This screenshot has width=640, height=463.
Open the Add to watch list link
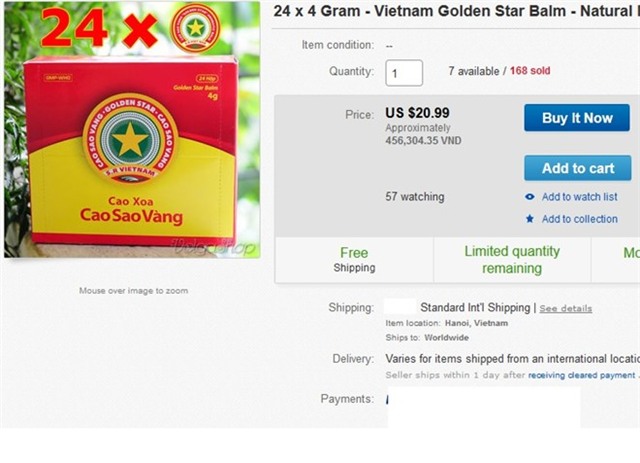pyautogui.click(x=579, y=197)
